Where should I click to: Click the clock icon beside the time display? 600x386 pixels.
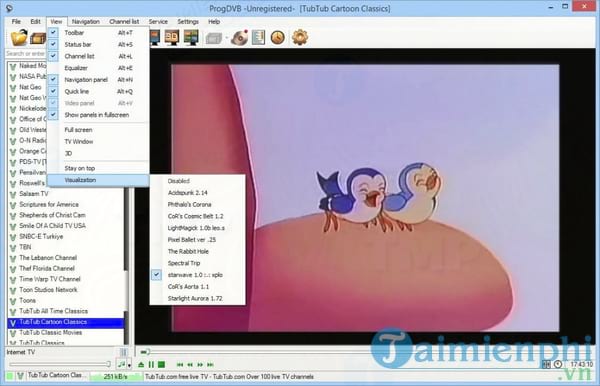pyautogui.click(x=558, y=364)
